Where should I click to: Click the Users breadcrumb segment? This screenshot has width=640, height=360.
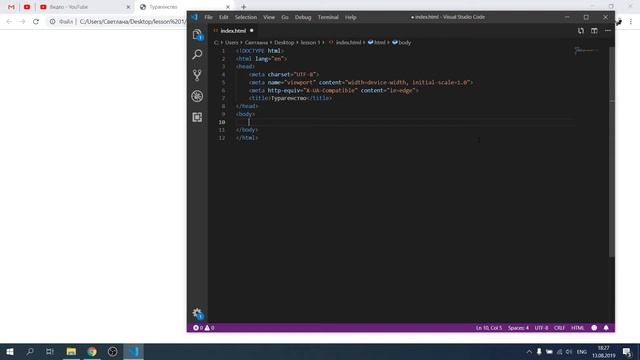(x=231, y=42)
